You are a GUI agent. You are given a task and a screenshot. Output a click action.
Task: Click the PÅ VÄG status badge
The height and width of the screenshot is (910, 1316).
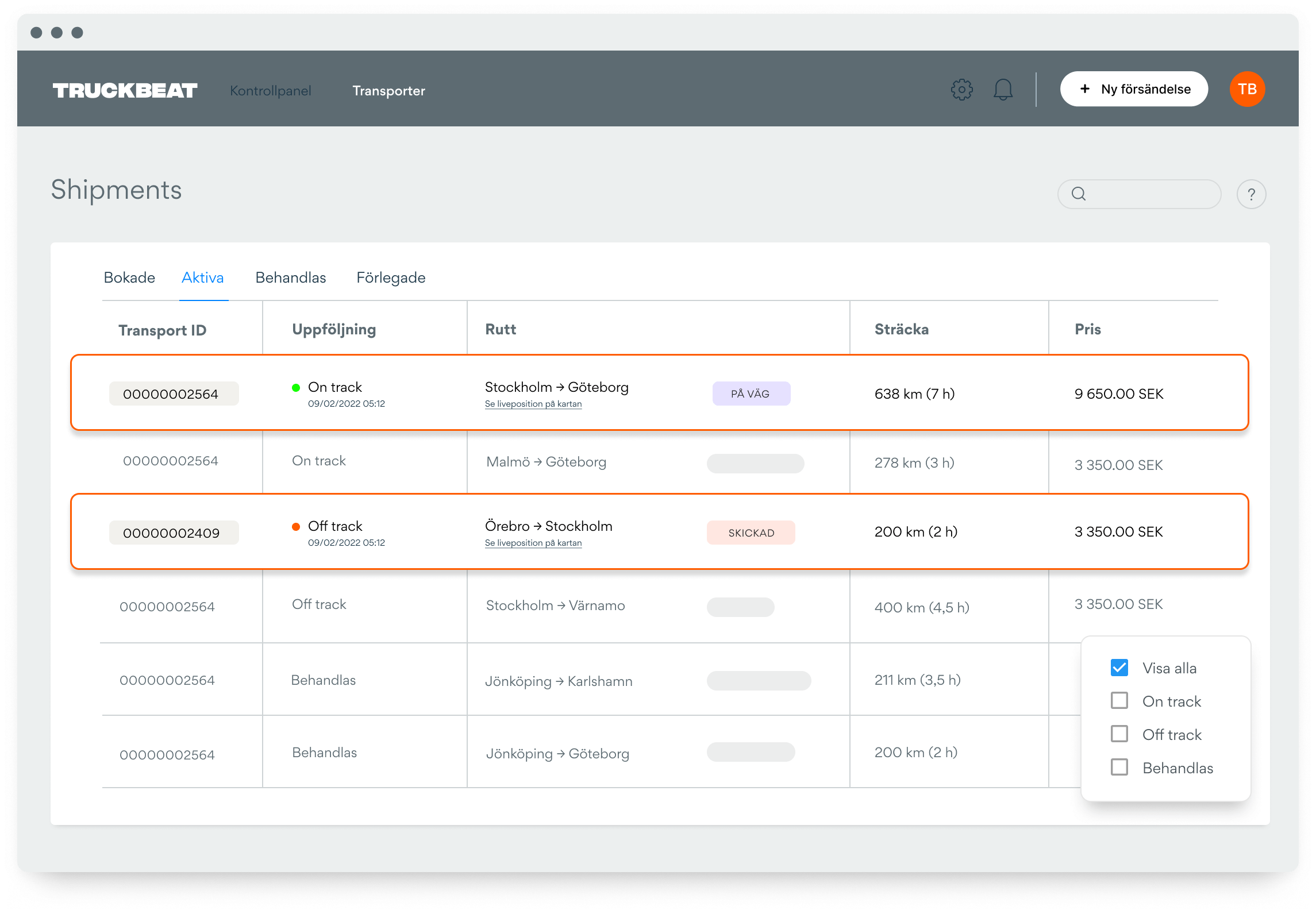coord(751,394)
